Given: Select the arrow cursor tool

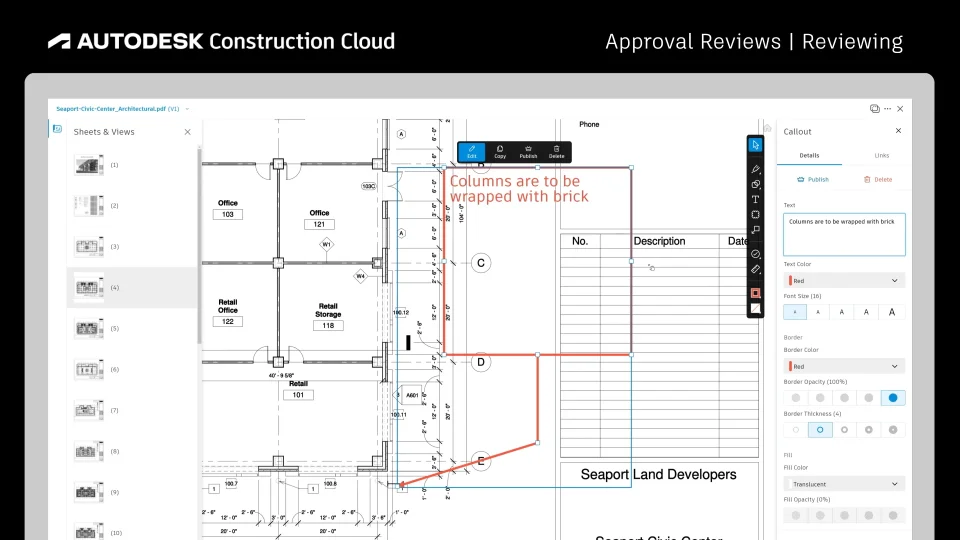Looking at the screenshot, I should point(755,145).
